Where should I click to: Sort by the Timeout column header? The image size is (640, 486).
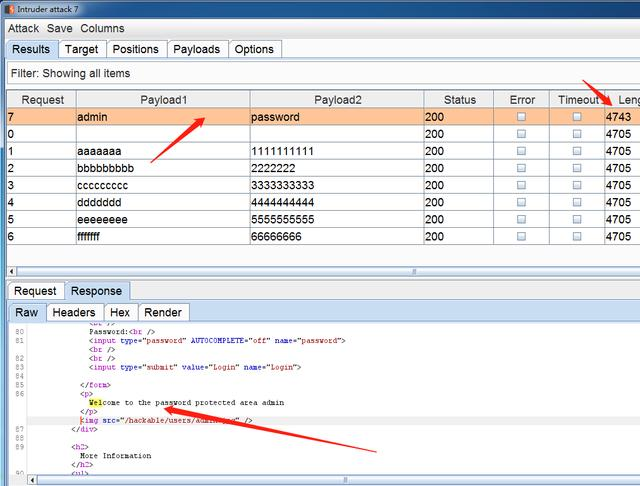coord(577,100)
